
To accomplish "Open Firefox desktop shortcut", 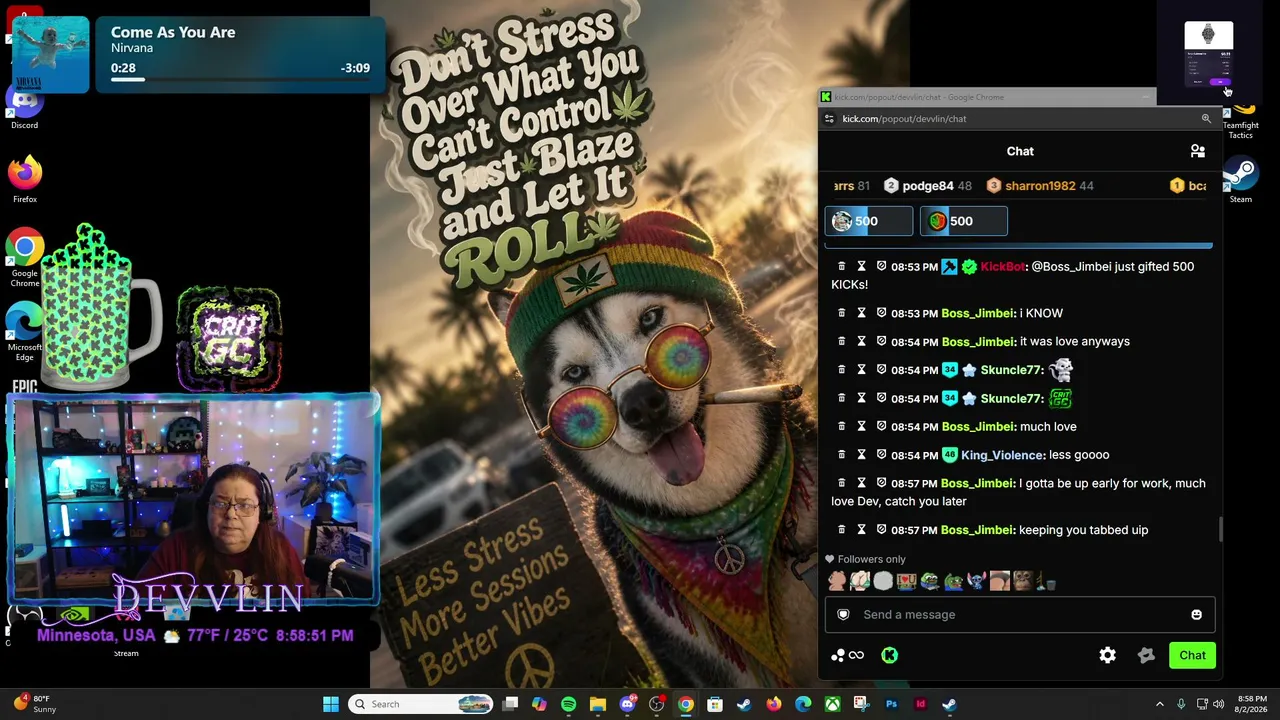I will coord(25,180).
